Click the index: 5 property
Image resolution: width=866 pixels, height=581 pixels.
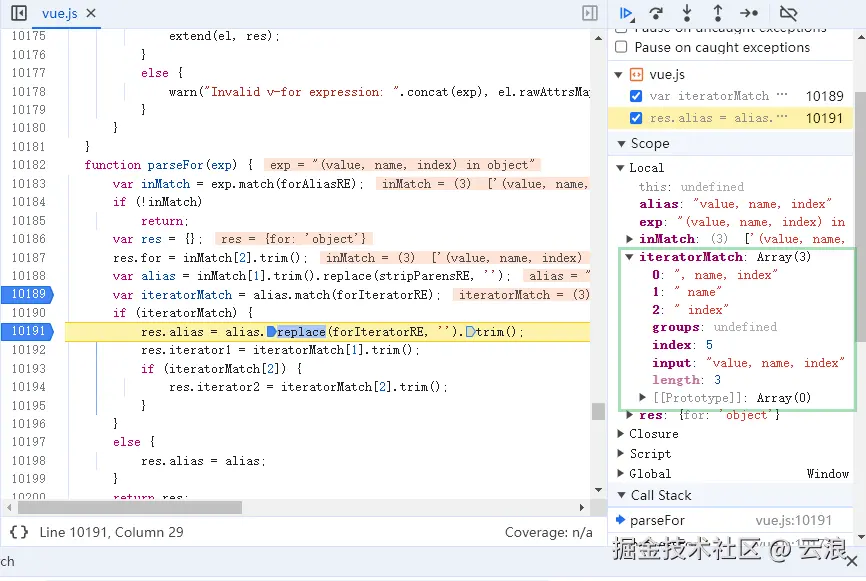(682, 345)
